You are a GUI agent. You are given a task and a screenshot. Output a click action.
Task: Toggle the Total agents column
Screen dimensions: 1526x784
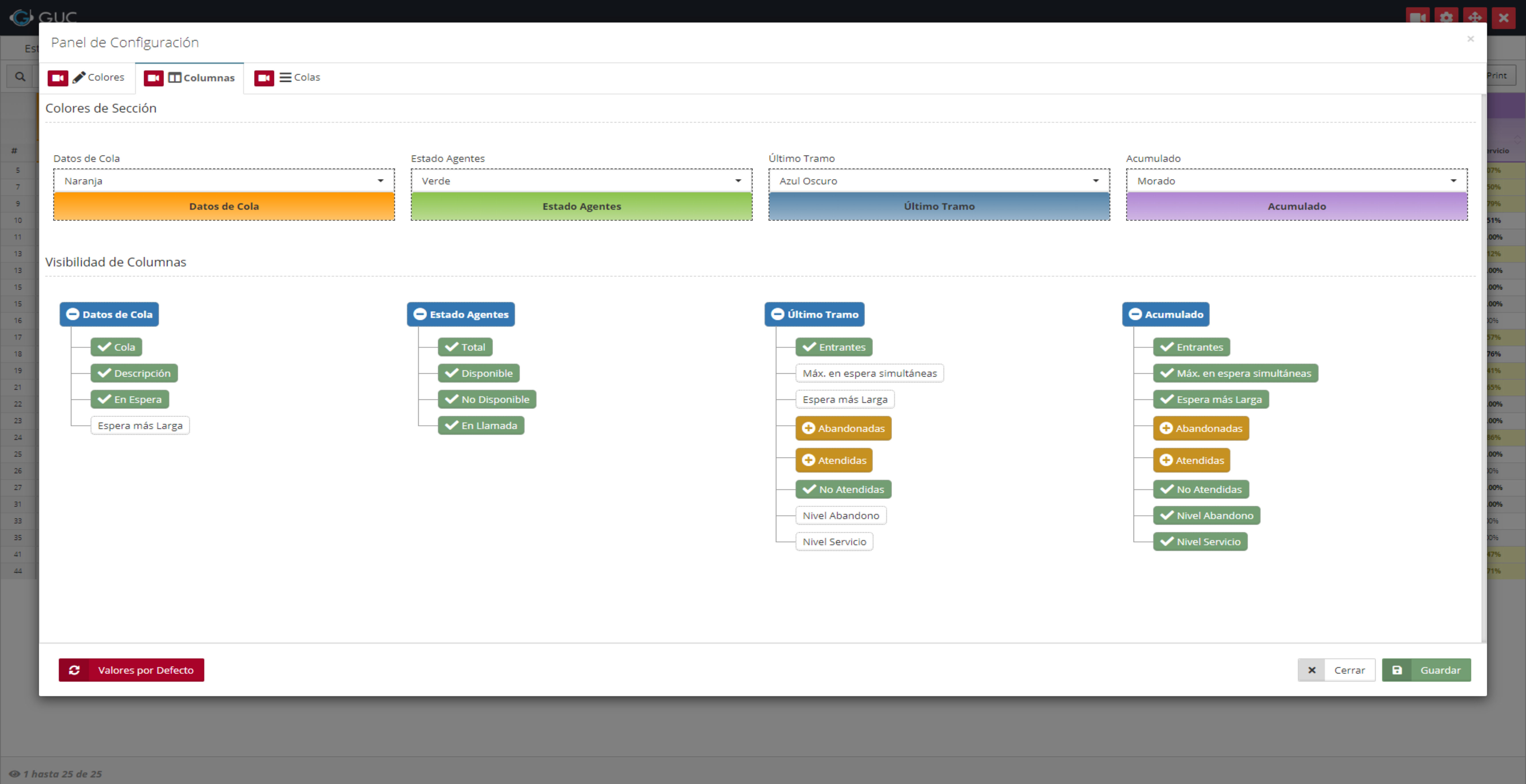[465, 347]
